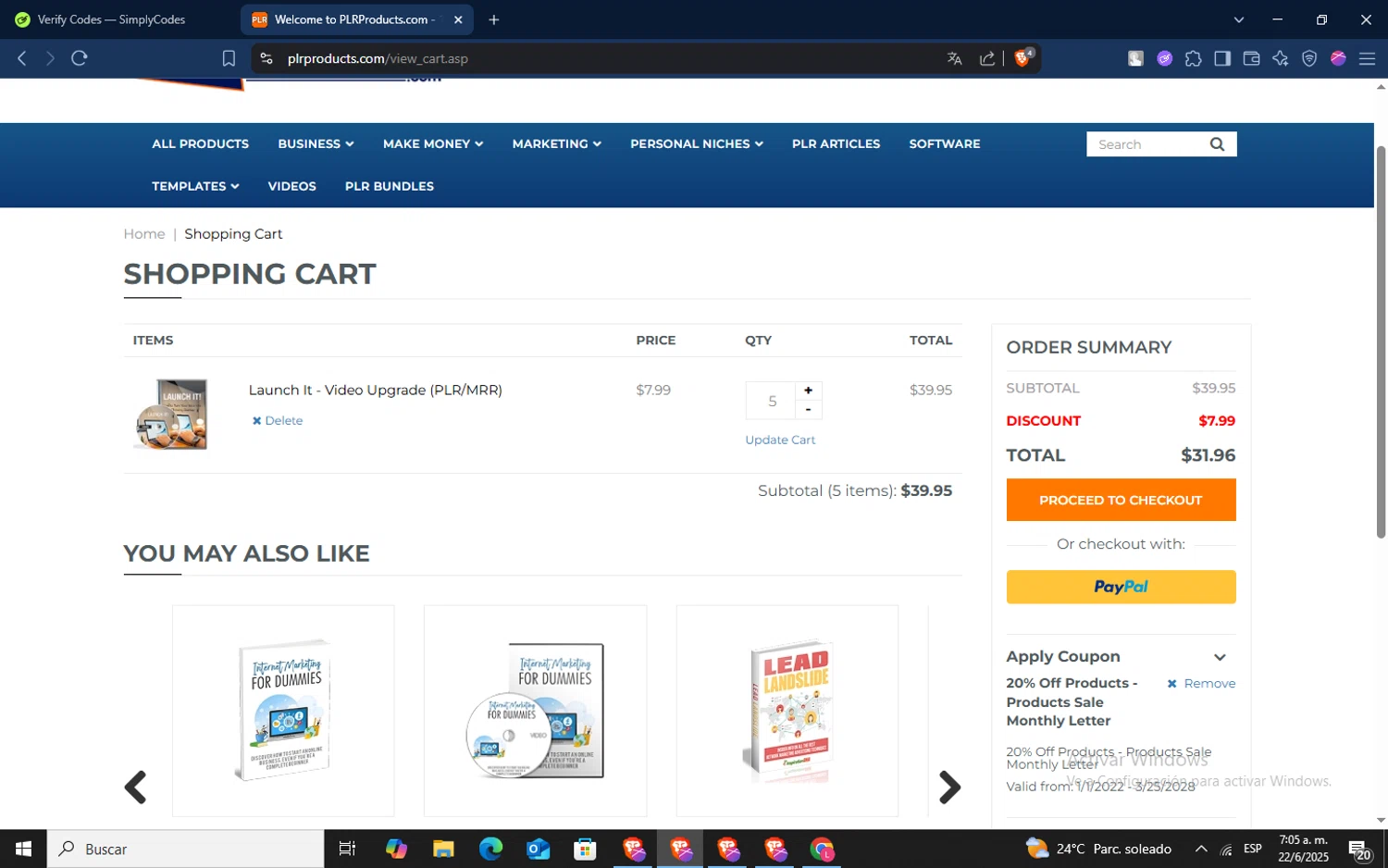Open the PLR BUNDLES menu item
The image size is (1388, 868).
pos(389,186)
